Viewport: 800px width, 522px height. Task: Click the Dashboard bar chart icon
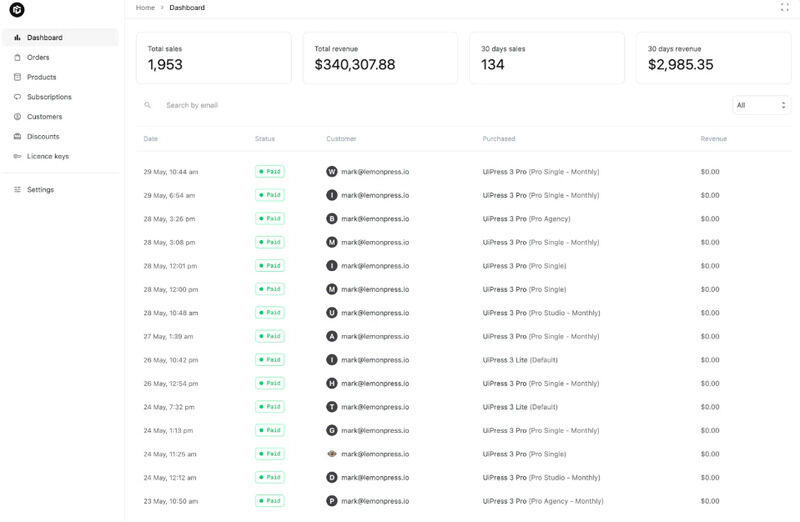[17, 37]
